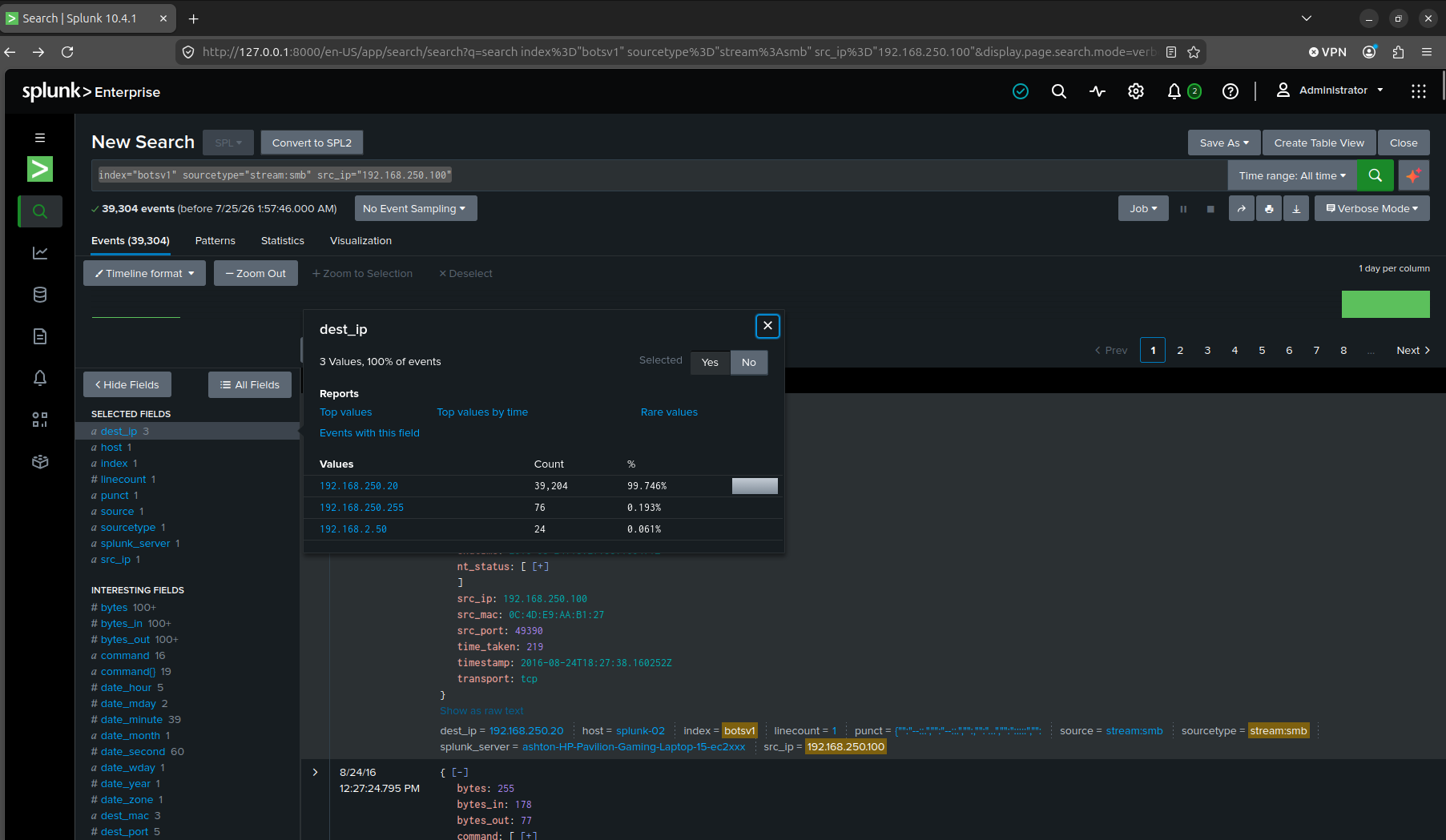Viewport: 1446px width, 840px height.
Task: Expand the nt_status array
Action: (542, 566)
